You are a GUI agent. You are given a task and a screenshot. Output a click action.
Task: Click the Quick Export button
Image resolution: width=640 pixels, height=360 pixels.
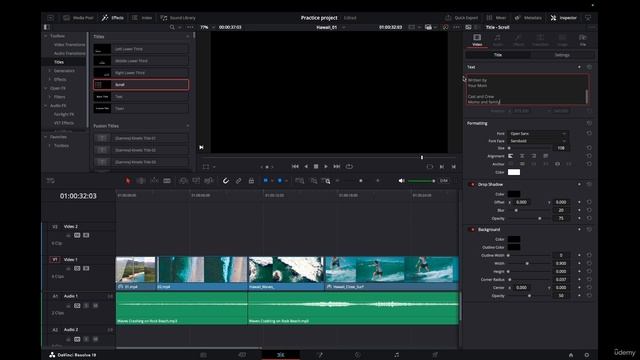point(461,18)
